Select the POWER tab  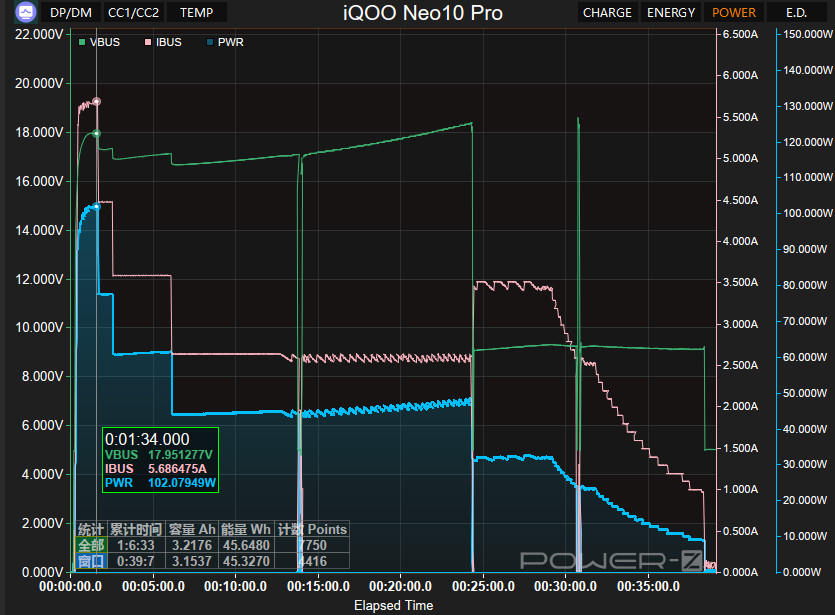point(734,12)
